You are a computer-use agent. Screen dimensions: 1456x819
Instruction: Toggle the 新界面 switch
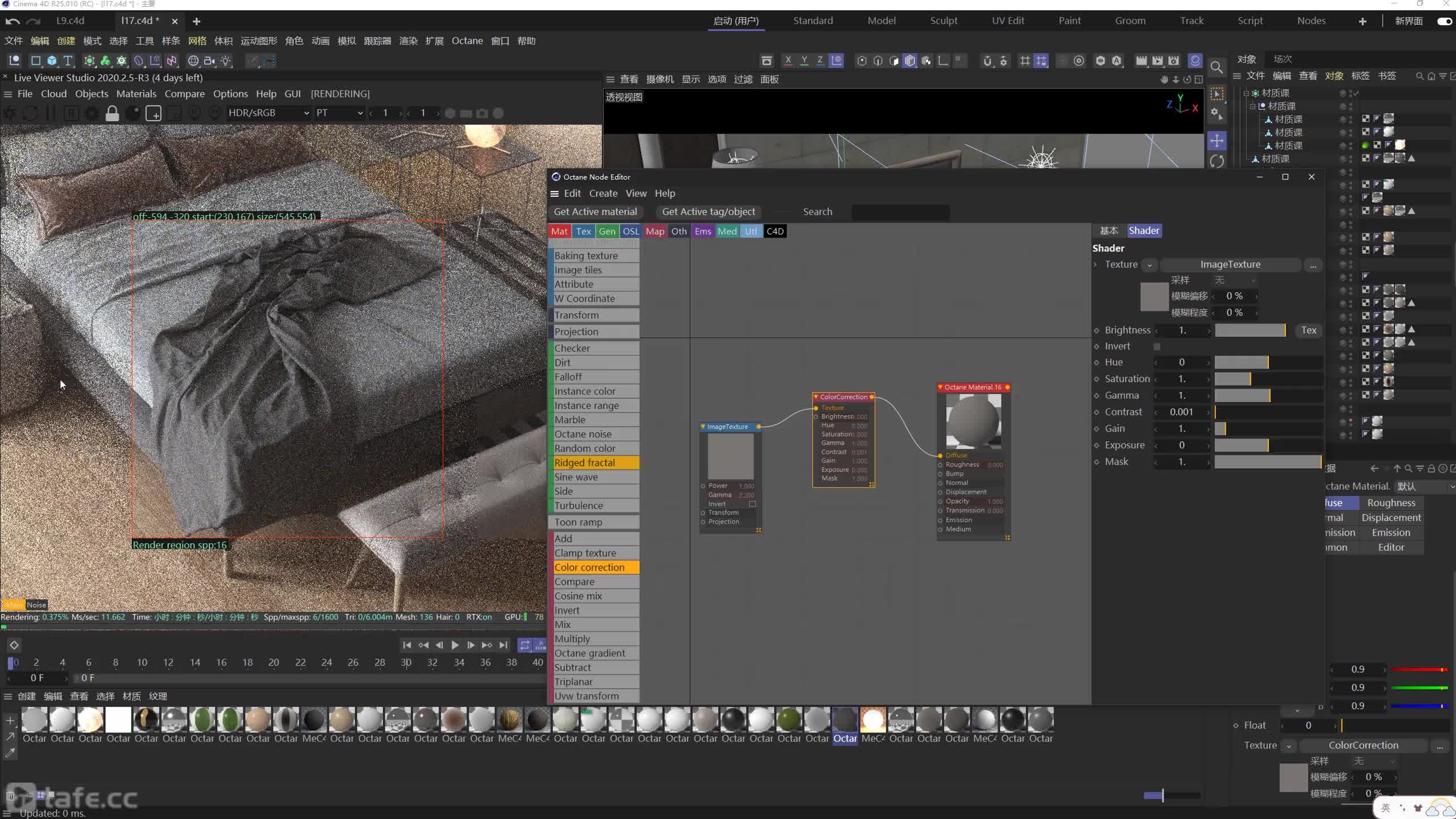click(1444, 21)
